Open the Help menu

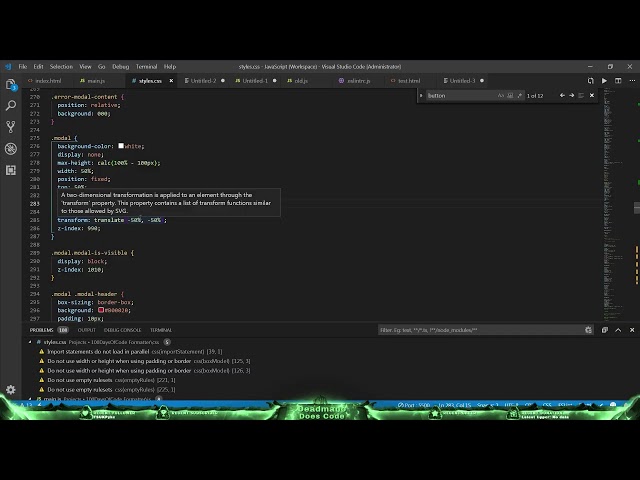coord(170,67)
